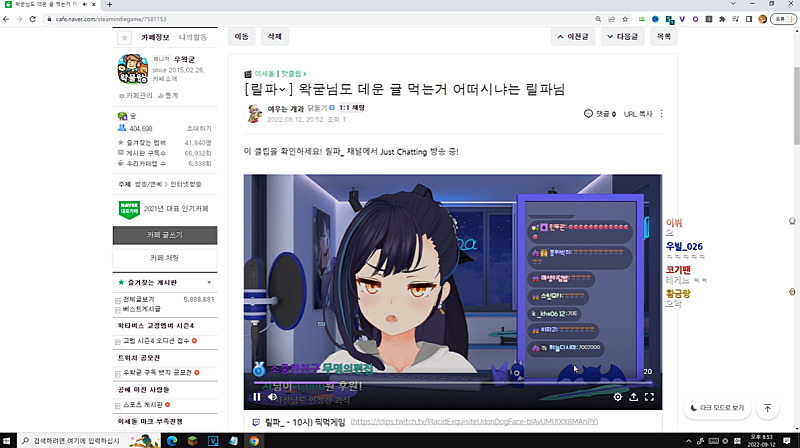The height and width of the screenshot is (448, 800).
Task: Click the blue round extension icon
Action: [655, 19]
